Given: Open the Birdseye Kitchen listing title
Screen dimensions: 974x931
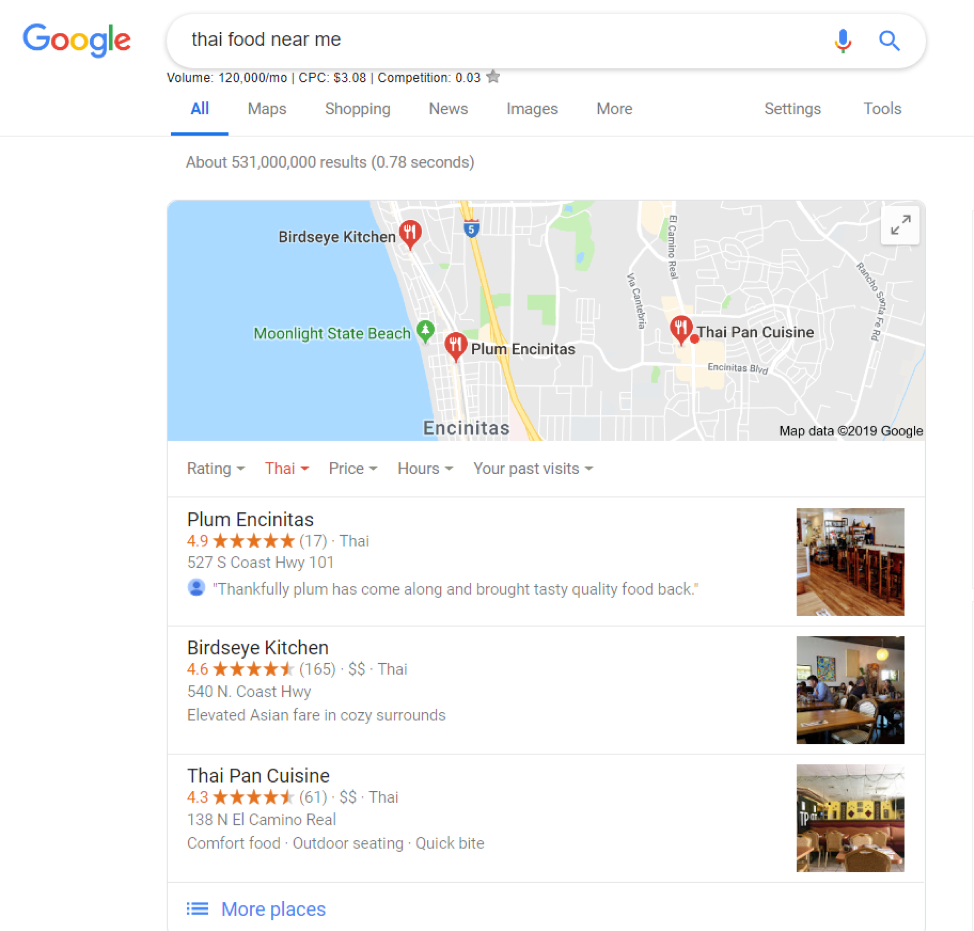Looking at the screenshot, I should 258,647.
